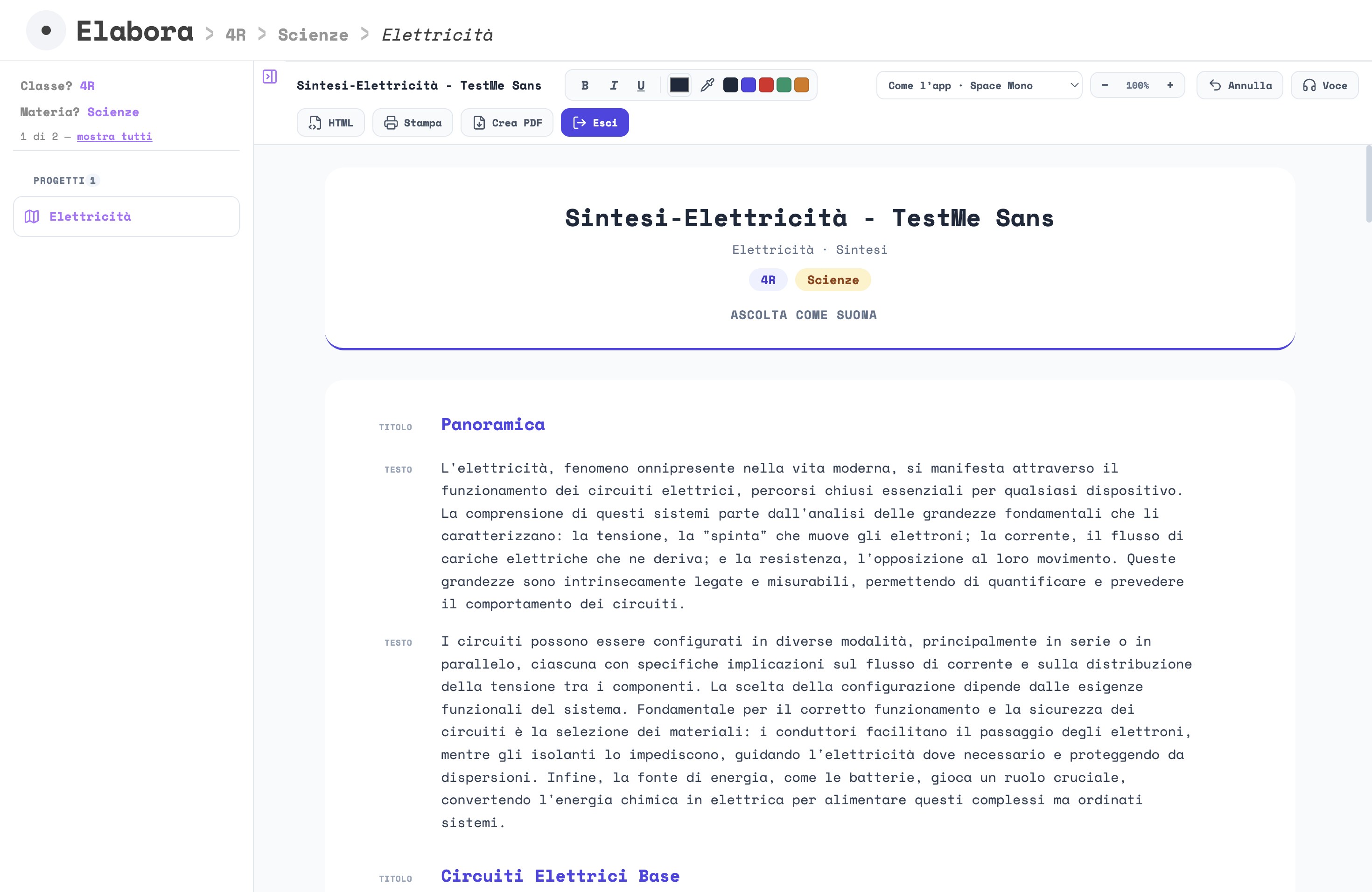
Task: Change the Materia value Scienze
Action: pos(113,112)
